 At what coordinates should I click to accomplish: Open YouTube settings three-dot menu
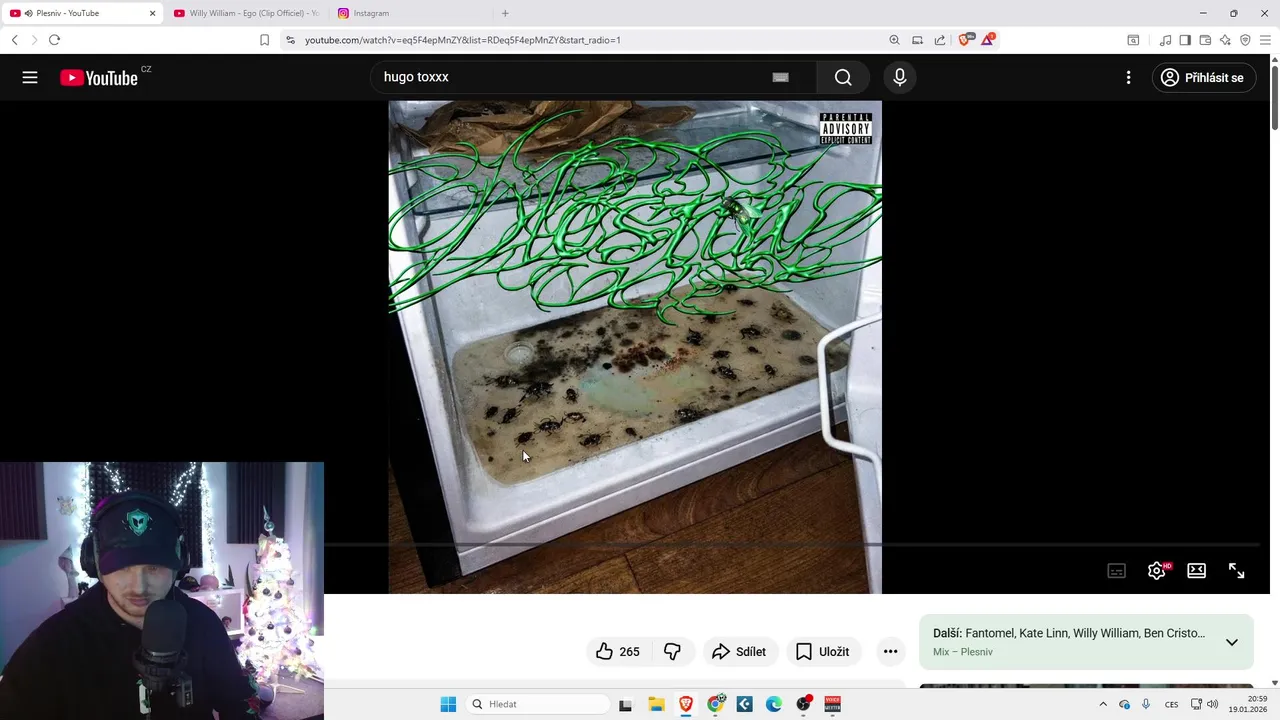click(1128, 77)
